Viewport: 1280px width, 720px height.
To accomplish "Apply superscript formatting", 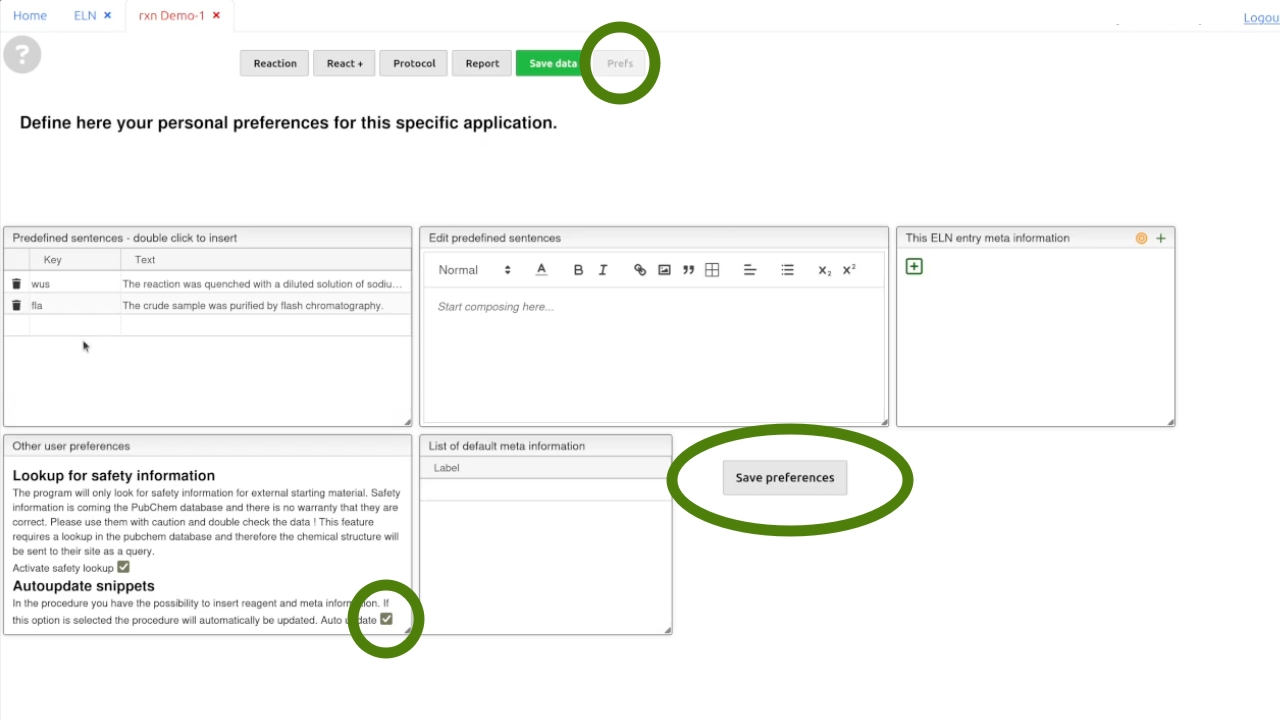I will pyautogui.click(x=849, y=270).
